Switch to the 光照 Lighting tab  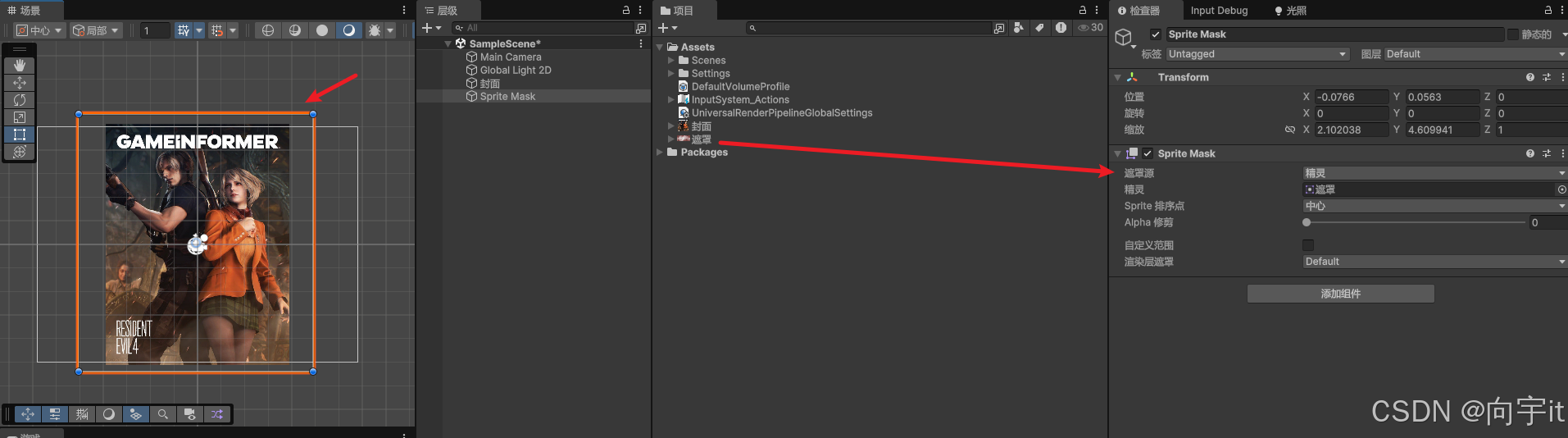1290,11
